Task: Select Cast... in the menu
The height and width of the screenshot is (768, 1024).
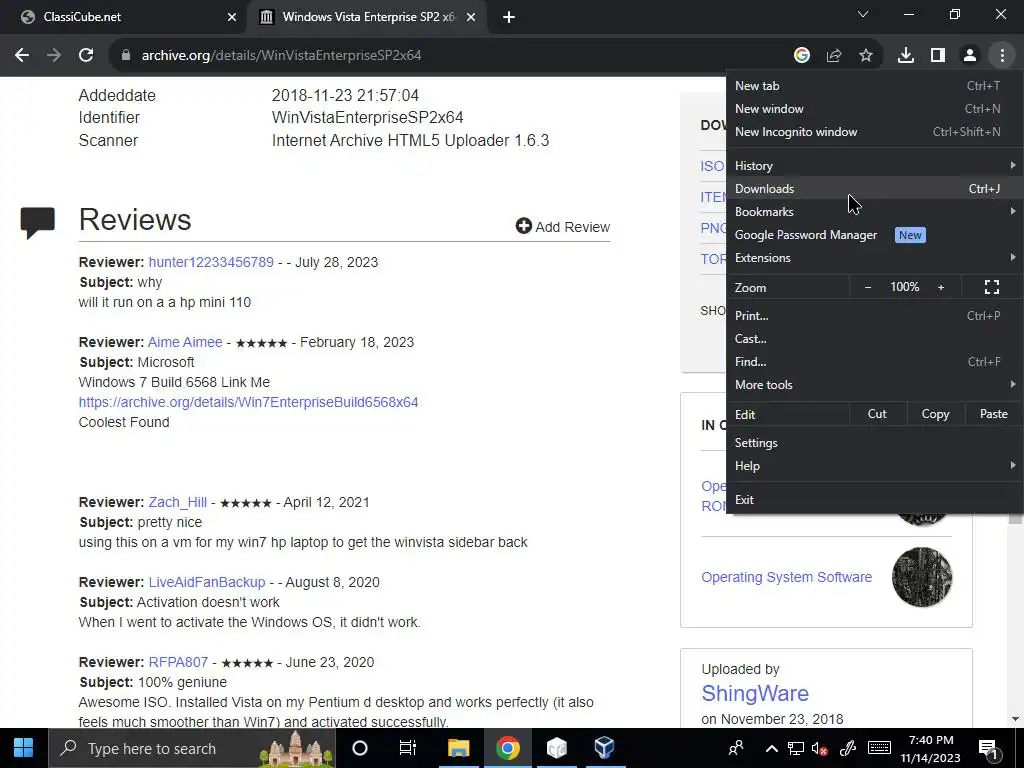Action: [874, 339]
